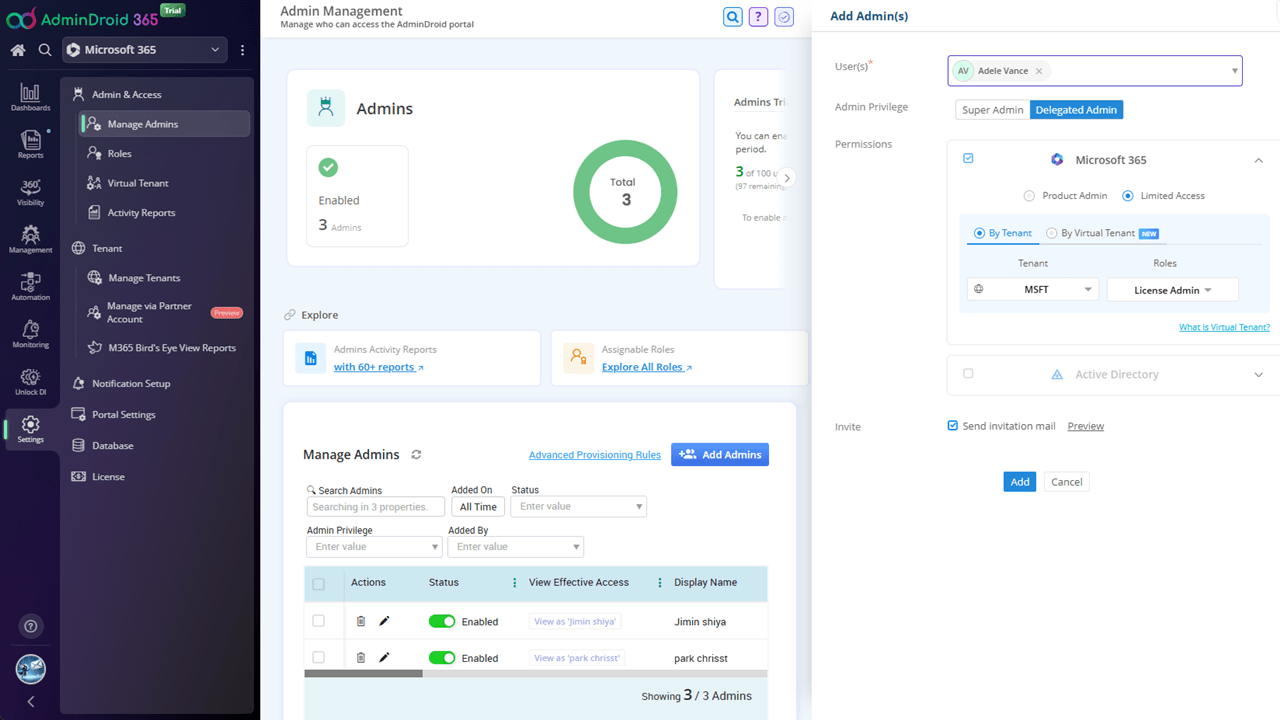This screenshot has height=720, width=1280.
Task: Go to the Home icon
Action: coord(18,50)
